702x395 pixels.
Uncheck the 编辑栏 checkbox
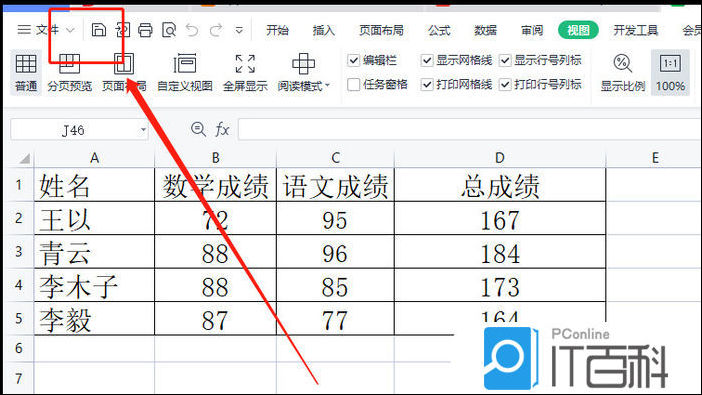[354, 60]
